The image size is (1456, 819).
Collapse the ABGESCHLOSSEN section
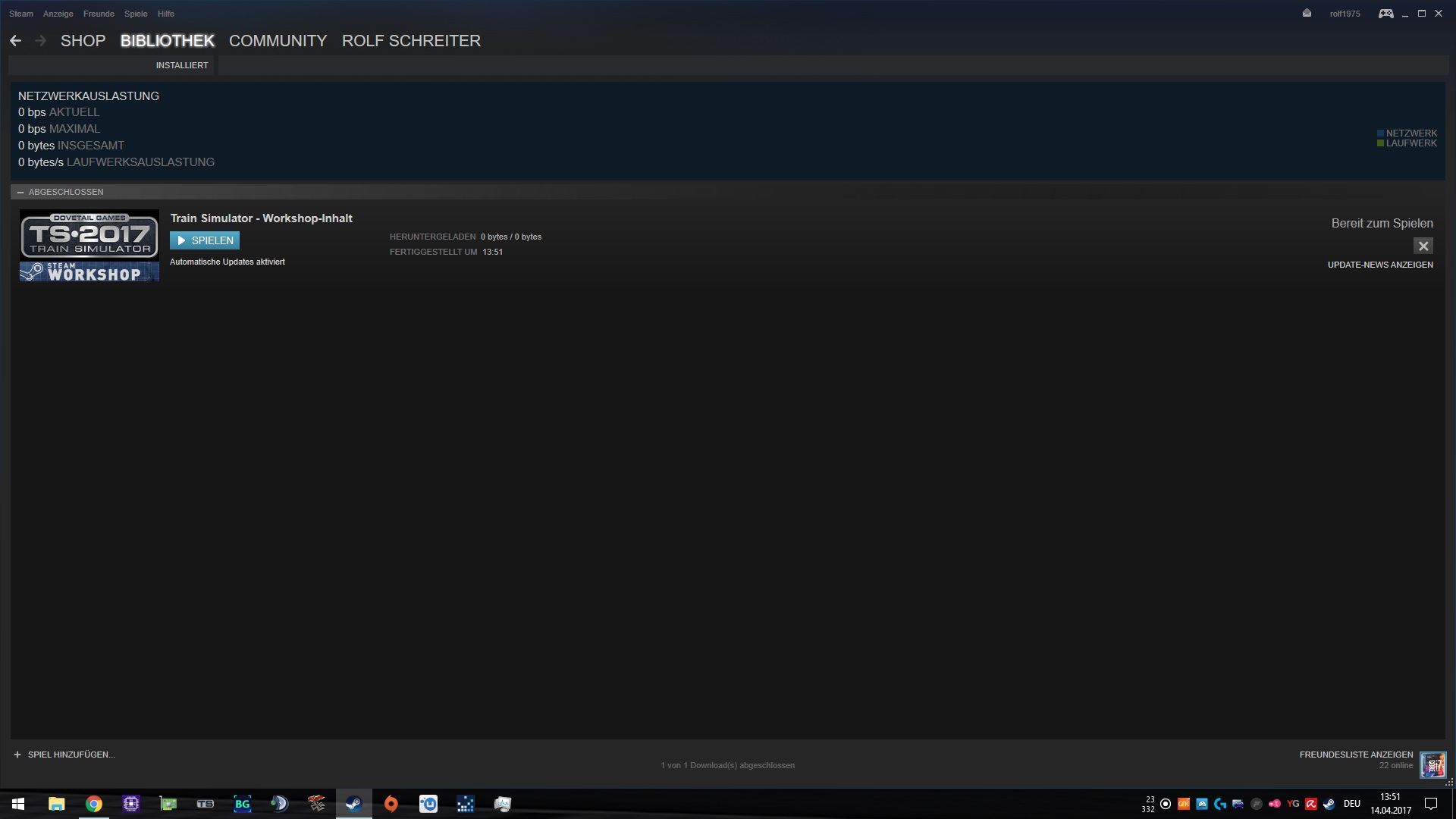[x=20, y=193]
